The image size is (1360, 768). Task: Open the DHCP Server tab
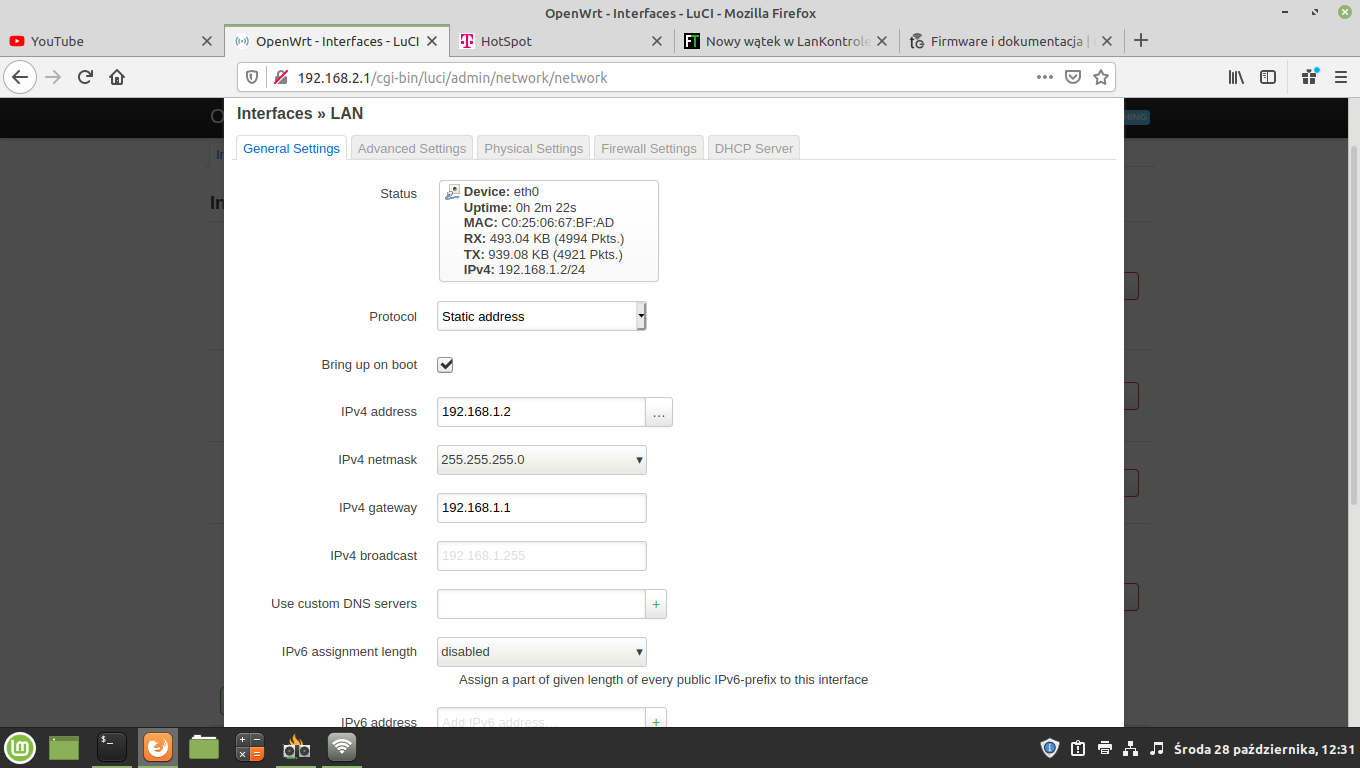[754, 148]
